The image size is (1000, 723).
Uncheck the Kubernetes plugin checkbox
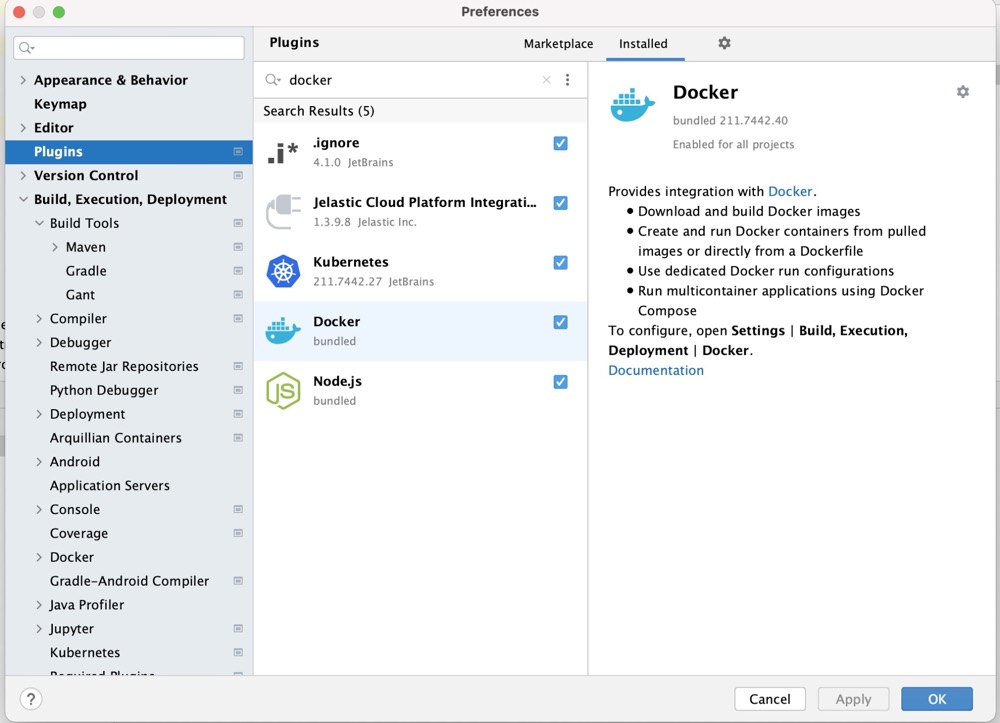(x=560, y=262)
